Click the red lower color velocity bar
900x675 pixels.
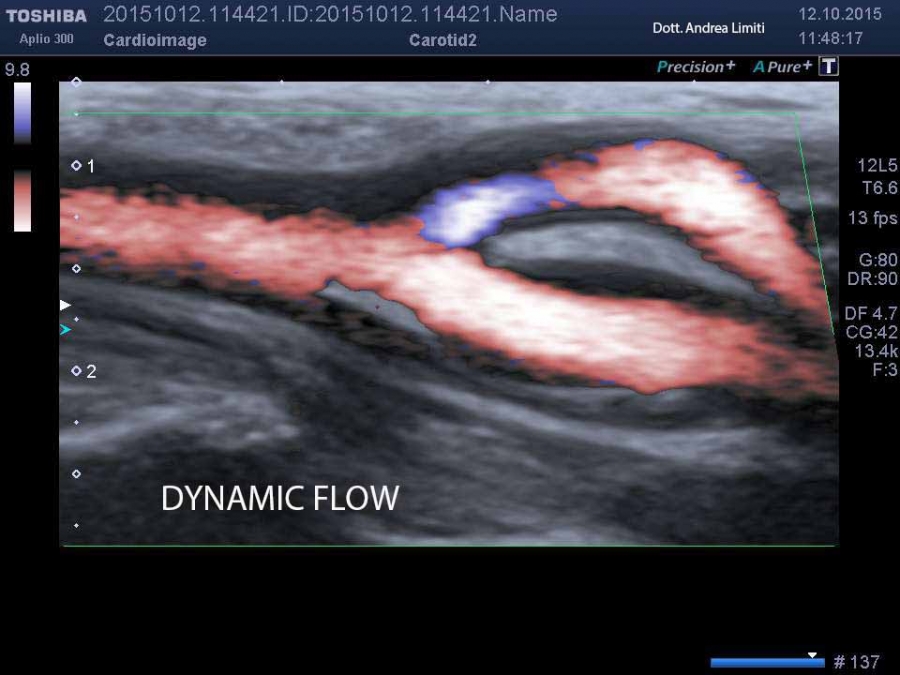[x=22, y=201]
